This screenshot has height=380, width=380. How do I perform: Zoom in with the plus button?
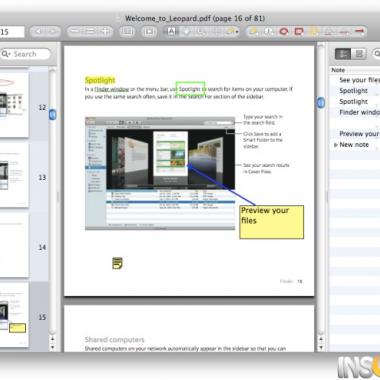tap(105, 32)
